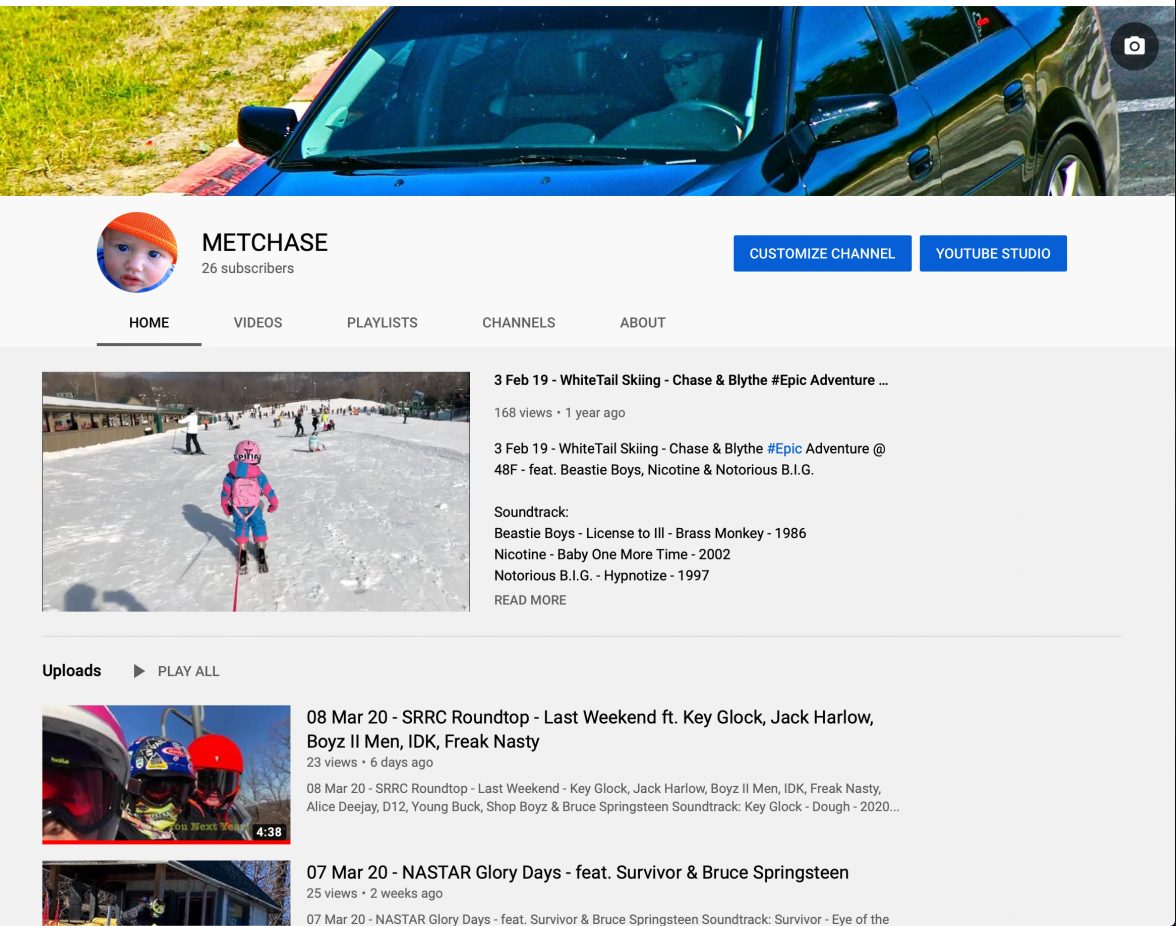Switch to the Home tab
This screenshot has width=1176, height=926.
(149, 323)
